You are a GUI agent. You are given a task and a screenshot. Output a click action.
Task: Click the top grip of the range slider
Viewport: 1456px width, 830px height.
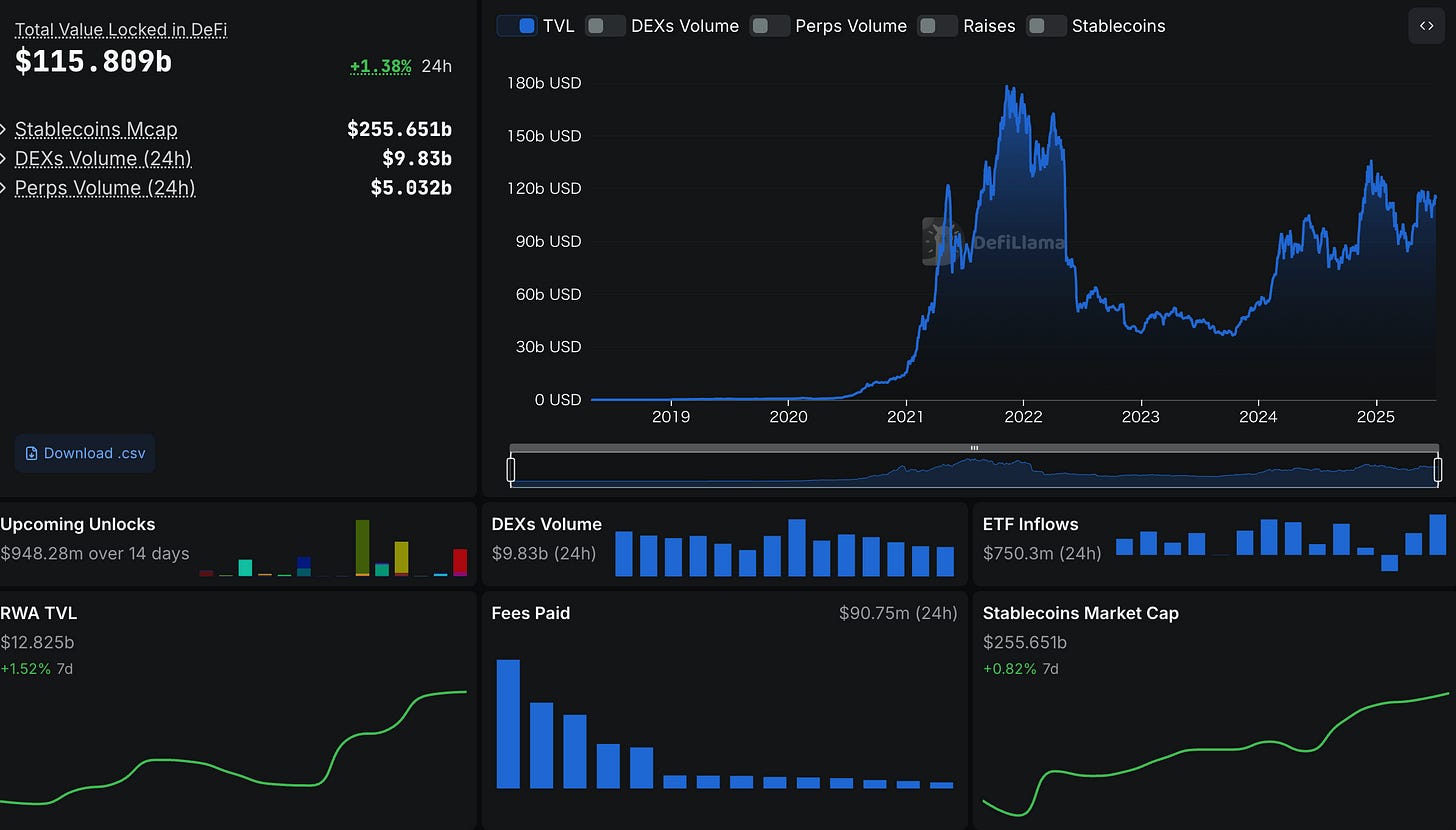pos(974,448)
